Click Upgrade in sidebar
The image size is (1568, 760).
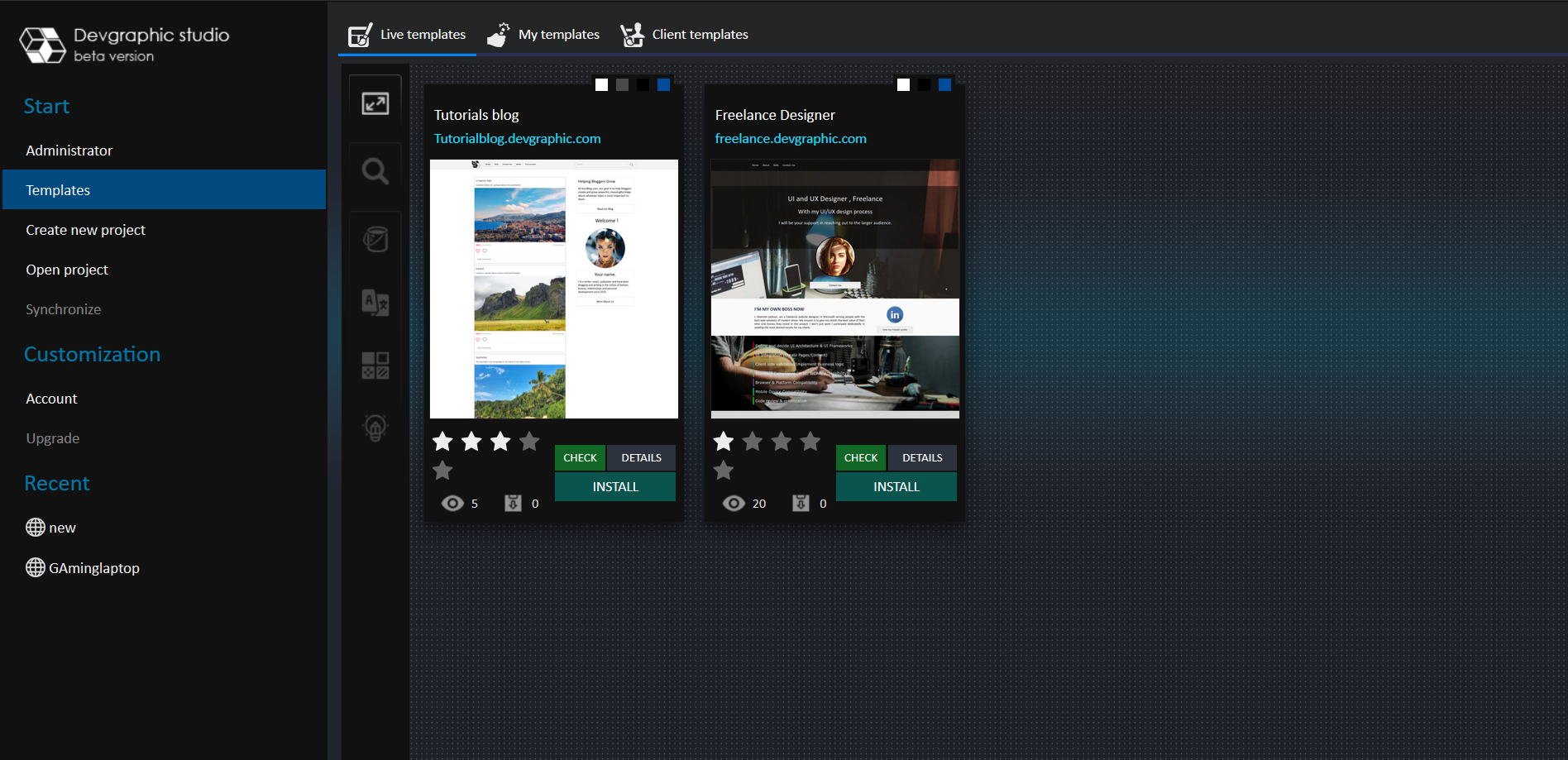click(165, 438)
